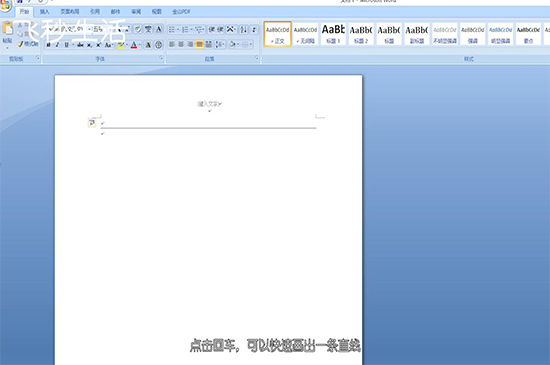Click the Office button logo
The height and width of the screenshot is (365, 550).
coord(5,5)
